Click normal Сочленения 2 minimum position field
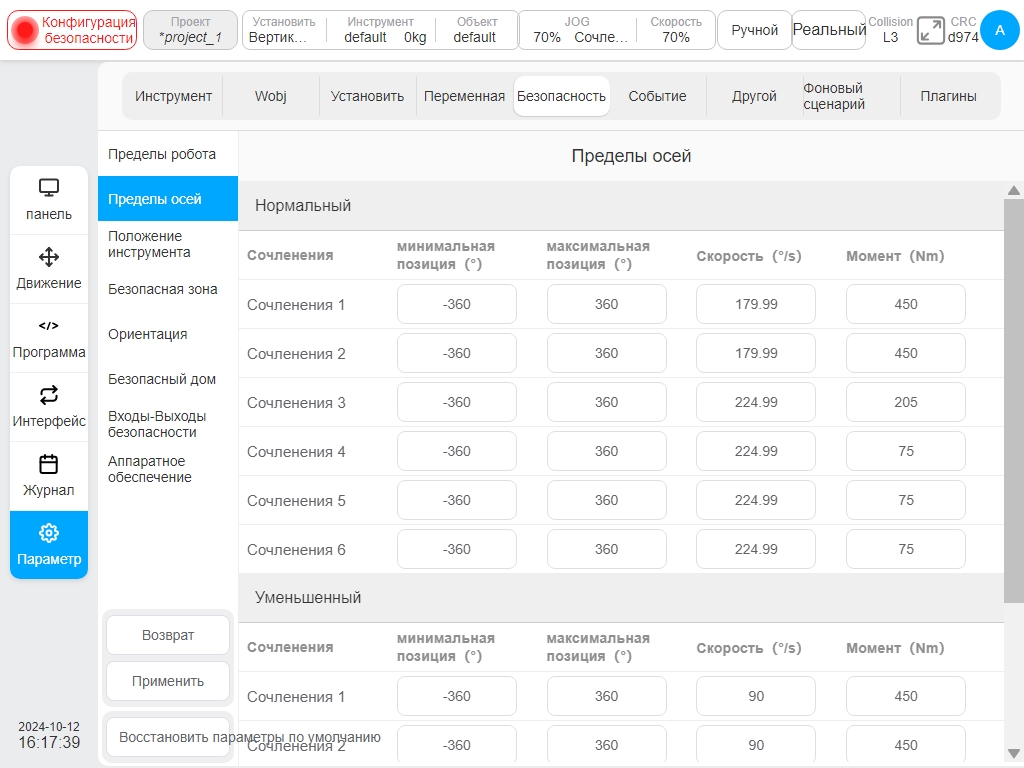The height and width of the screenshot is (768, 1024). click(x=456, y=353)
